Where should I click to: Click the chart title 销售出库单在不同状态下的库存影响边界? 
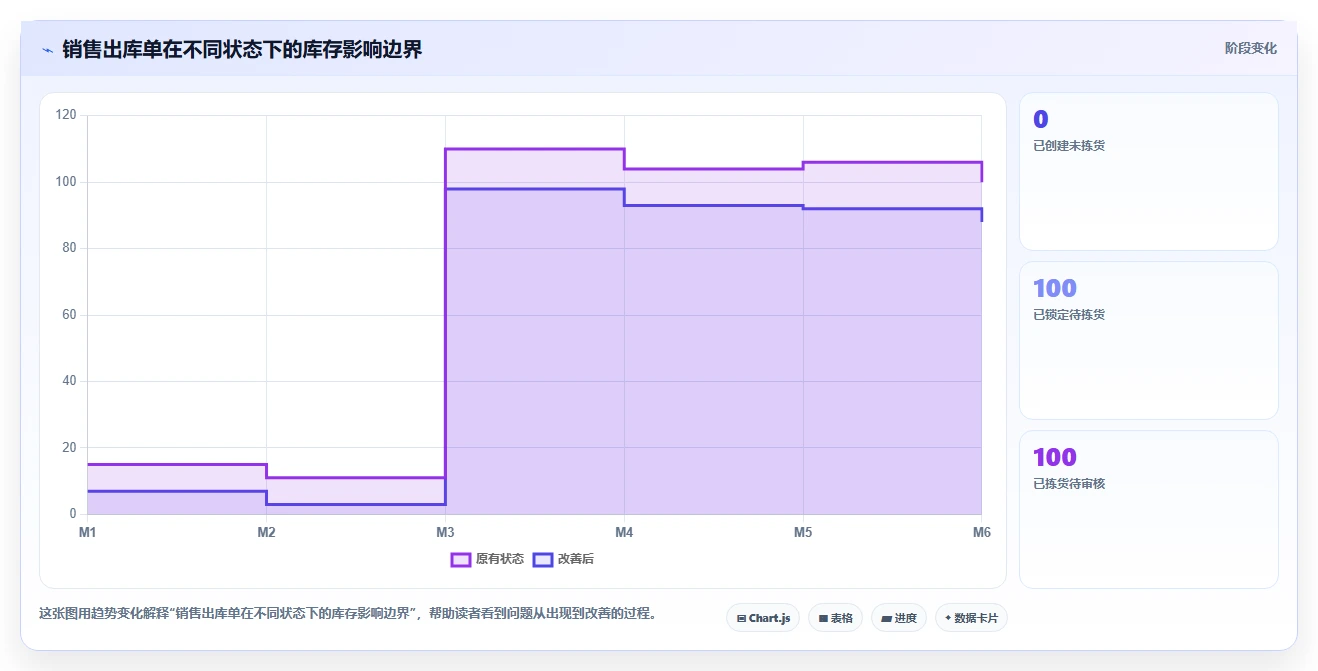click(242, 49)
